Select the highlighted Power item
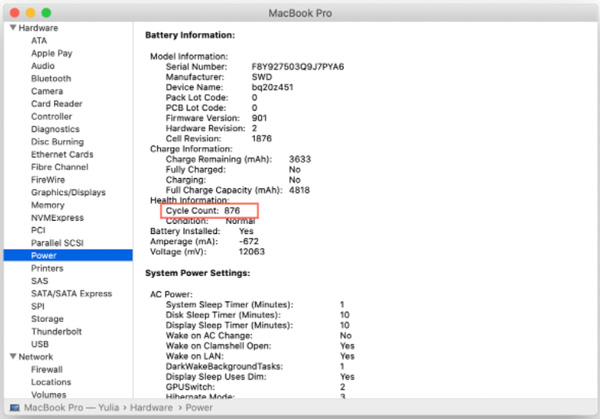 tap(68, 255)
